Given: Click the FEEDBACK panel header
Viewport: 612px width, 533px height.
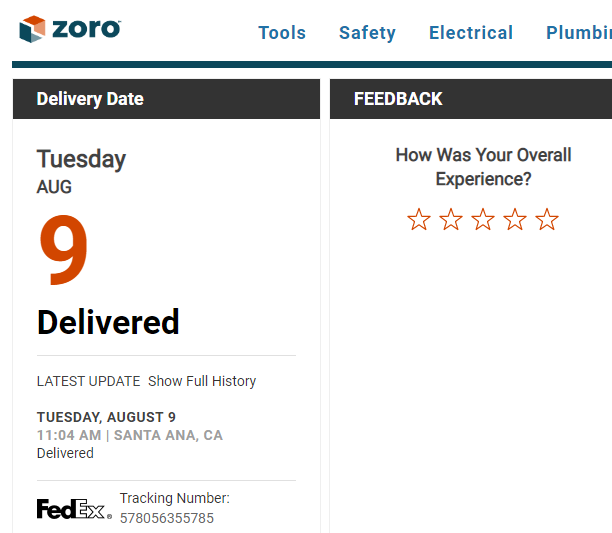Looking at the screenshot, I should coord(471,99).
